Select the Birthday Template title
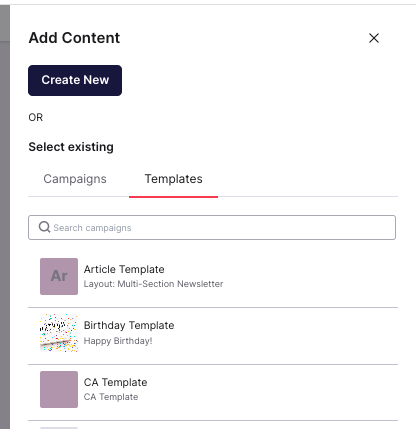The image size is (416, 429). pos(129,325)
